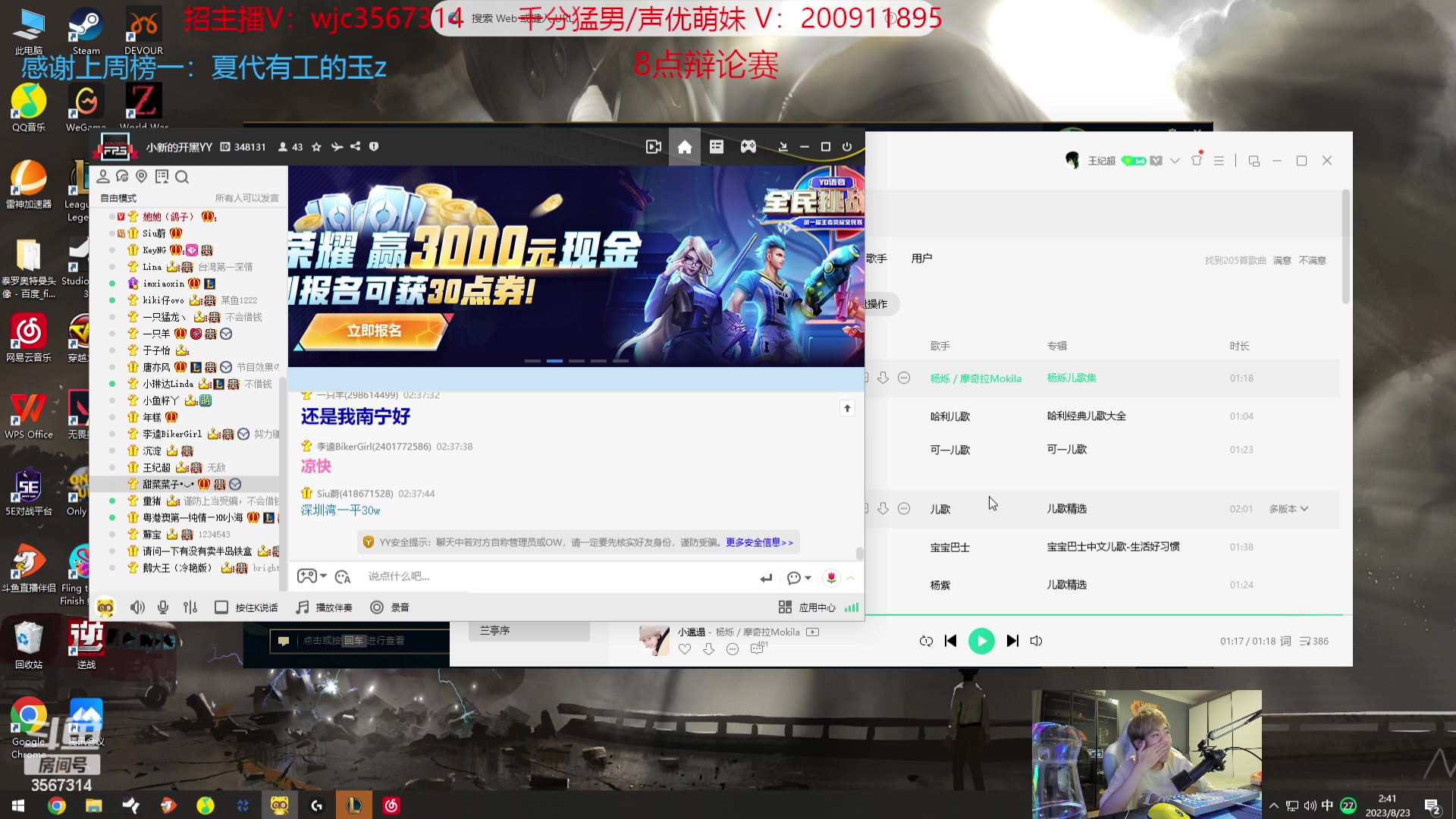Open the YY template list icon
The width and height of the screenshot is (1456, 819).
pos(717,147)
